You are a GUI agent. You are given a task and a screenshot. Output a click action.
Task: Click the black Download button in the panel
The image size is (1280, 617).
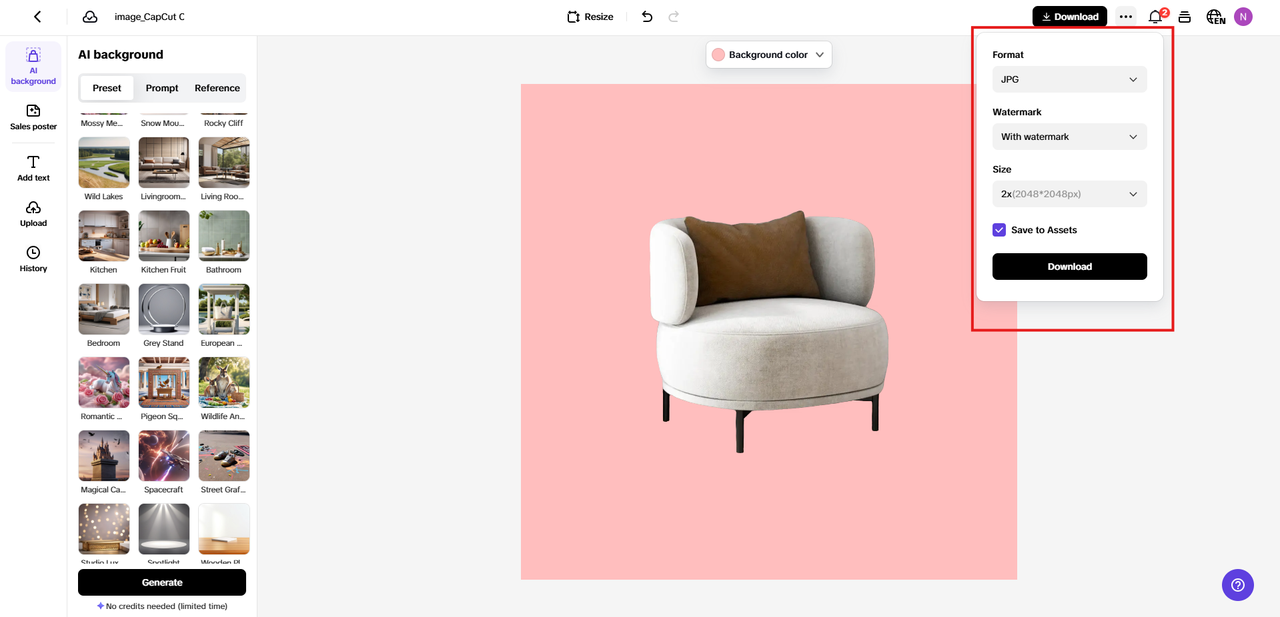tap(1069, 267)
